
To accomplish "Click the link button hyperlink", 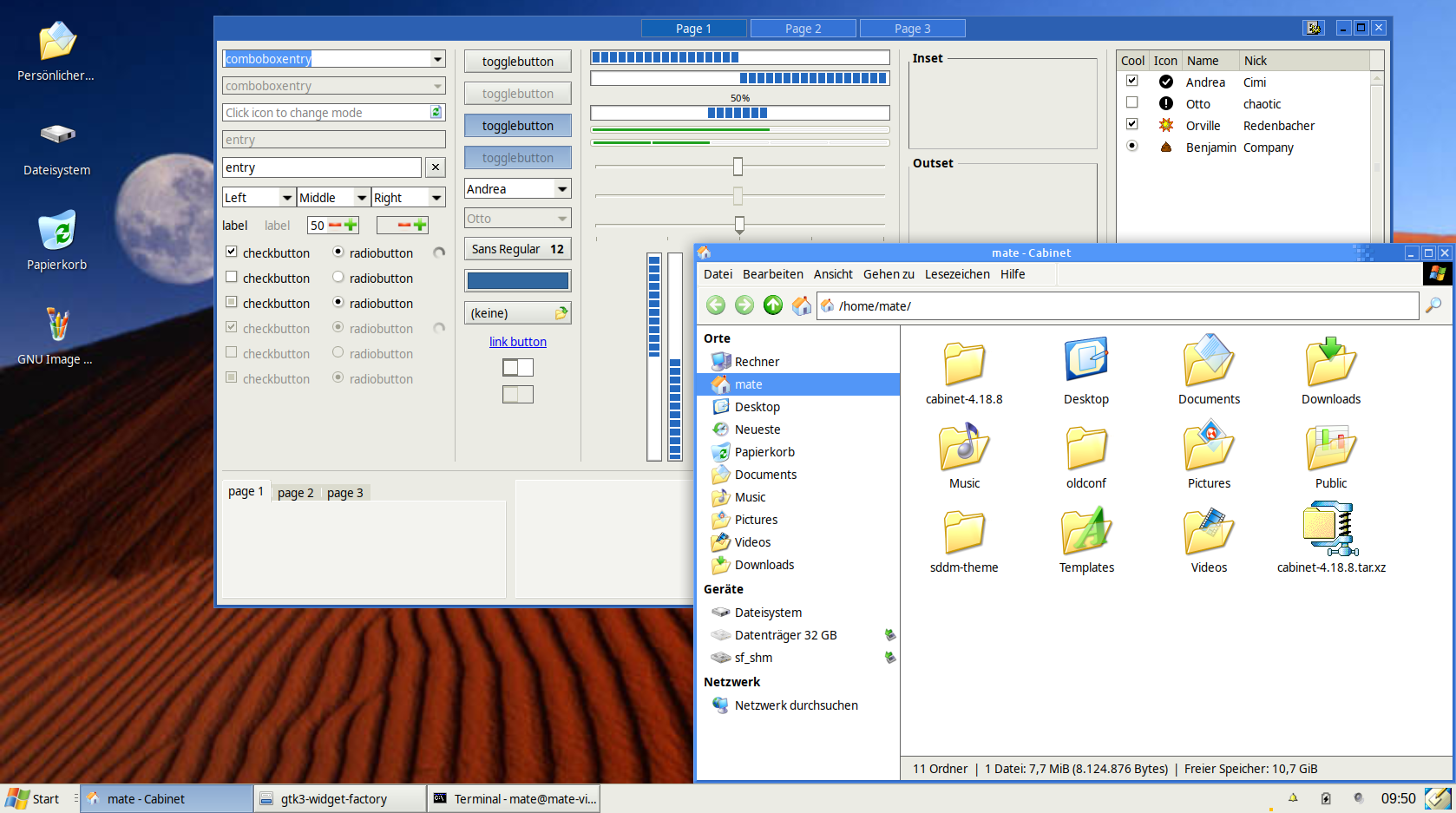I will tap(517, 341).
